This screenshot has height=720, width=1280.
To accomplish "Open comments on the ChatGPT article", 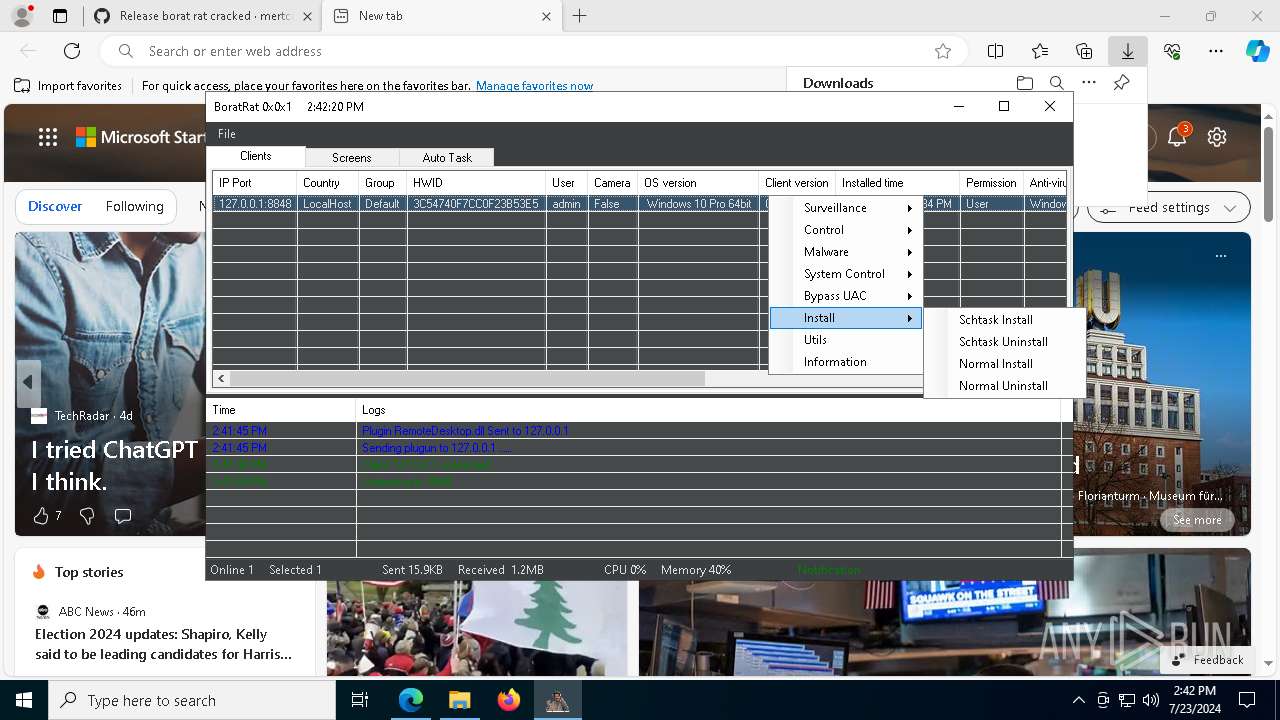I will click(x=123, y=516).
